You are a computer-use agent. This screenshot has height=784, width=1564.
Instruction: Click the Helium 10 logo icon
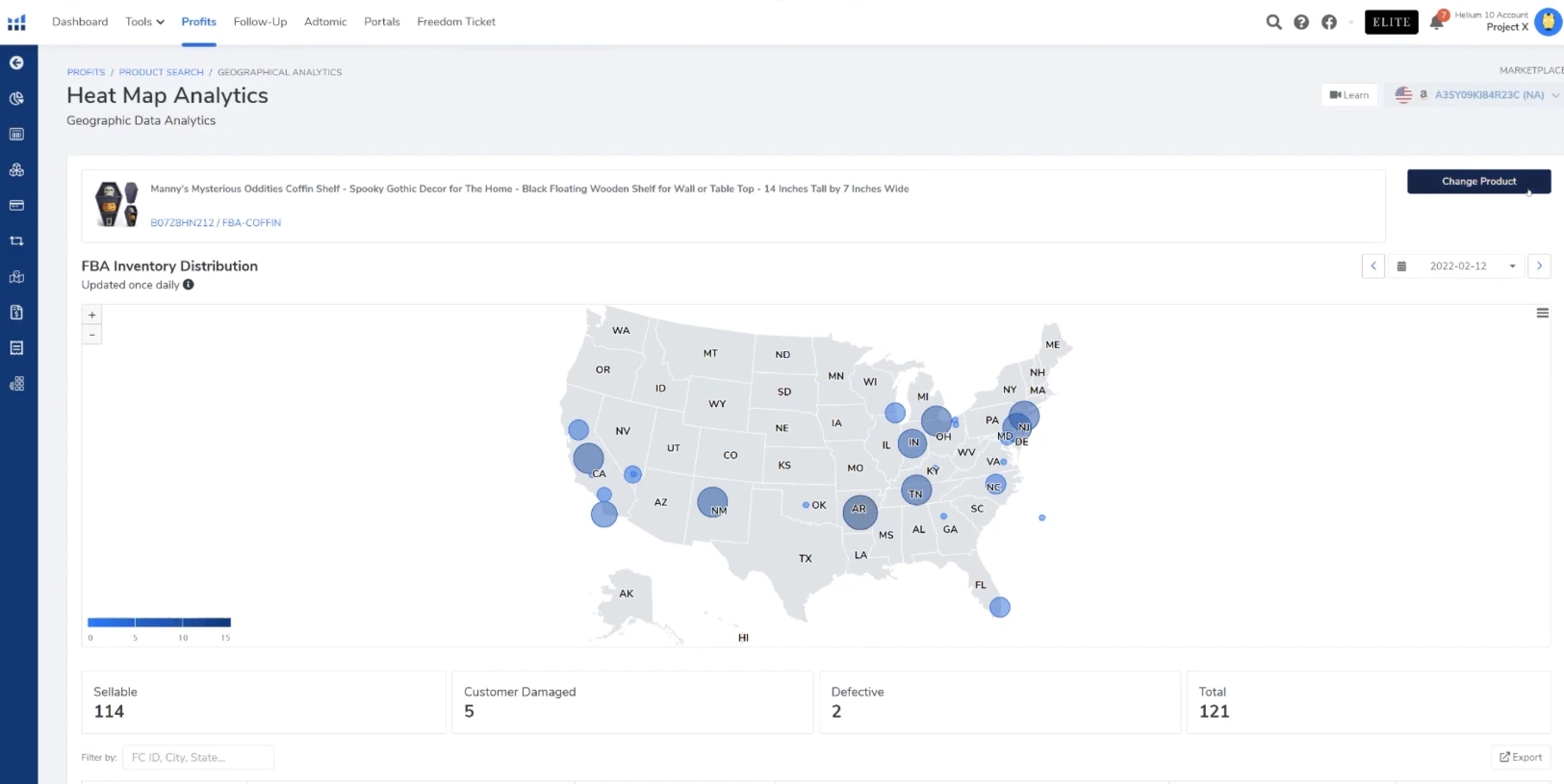point(16,22)
